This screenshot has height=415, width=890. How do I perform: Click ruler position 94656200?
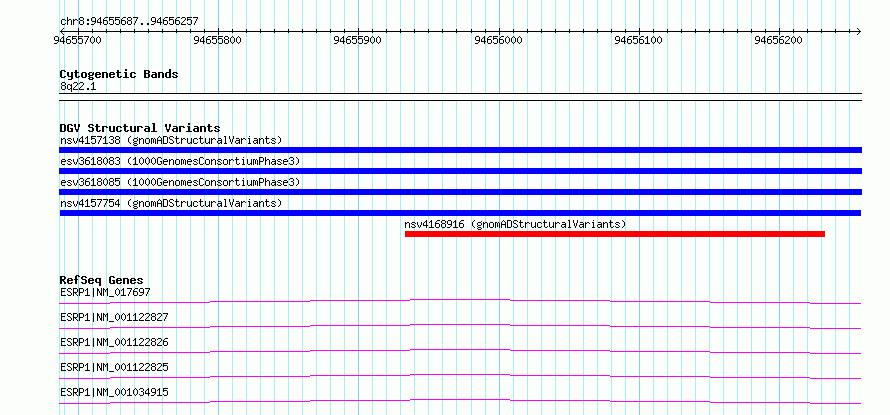[779, 40]
